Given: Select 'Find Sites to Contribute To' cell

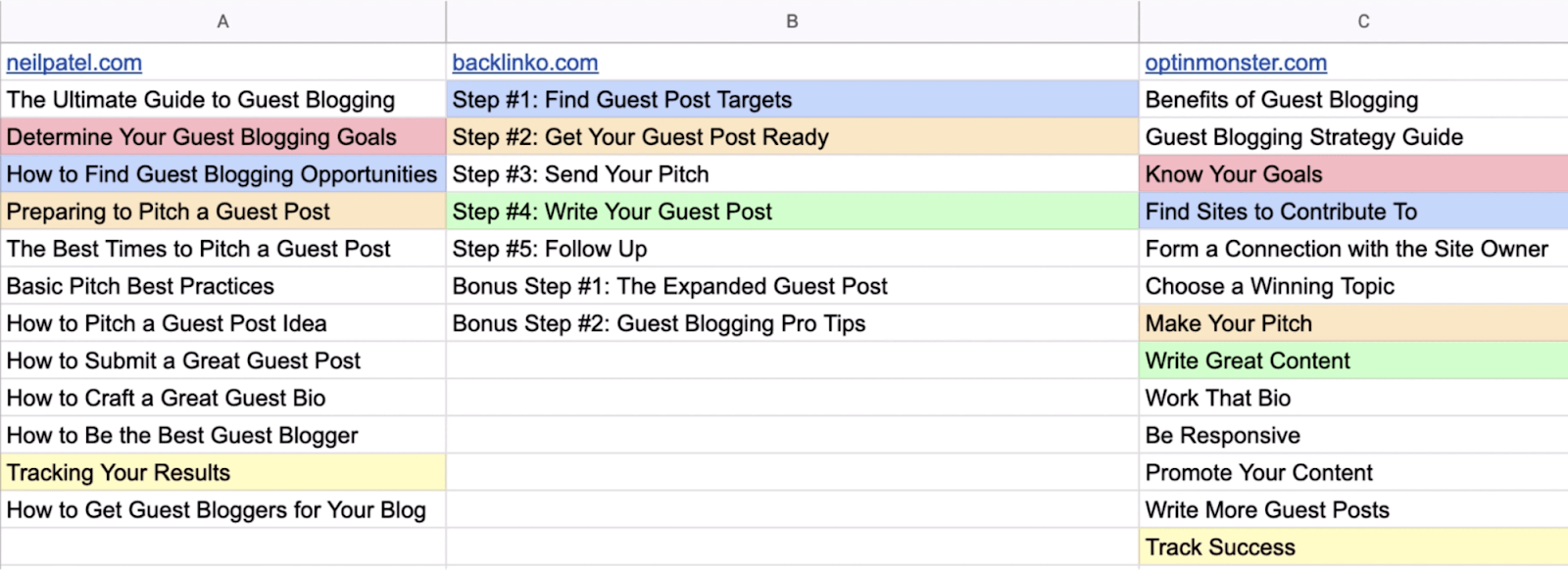Looking at the screenshot, I should 1281,212.
